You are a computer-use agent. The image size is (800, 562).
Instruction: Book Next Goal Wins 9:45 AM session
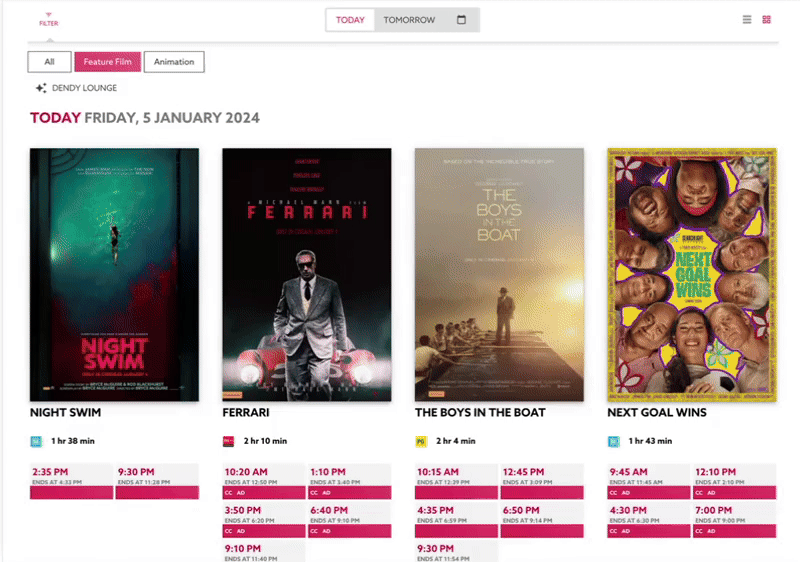[648, 481]
